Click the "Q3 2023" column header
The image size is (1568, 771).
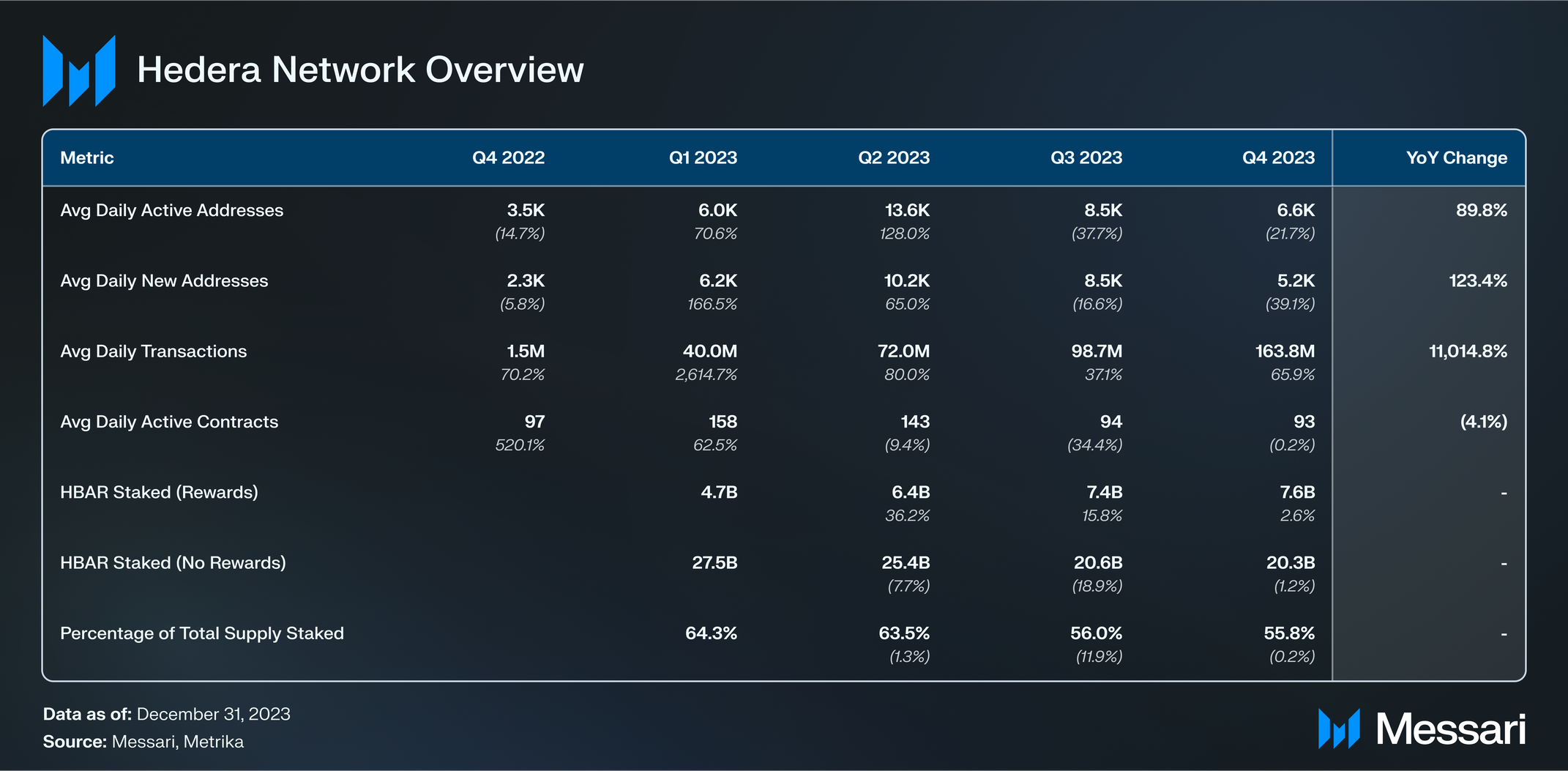pyautogui.click(x=1086, y=158)
